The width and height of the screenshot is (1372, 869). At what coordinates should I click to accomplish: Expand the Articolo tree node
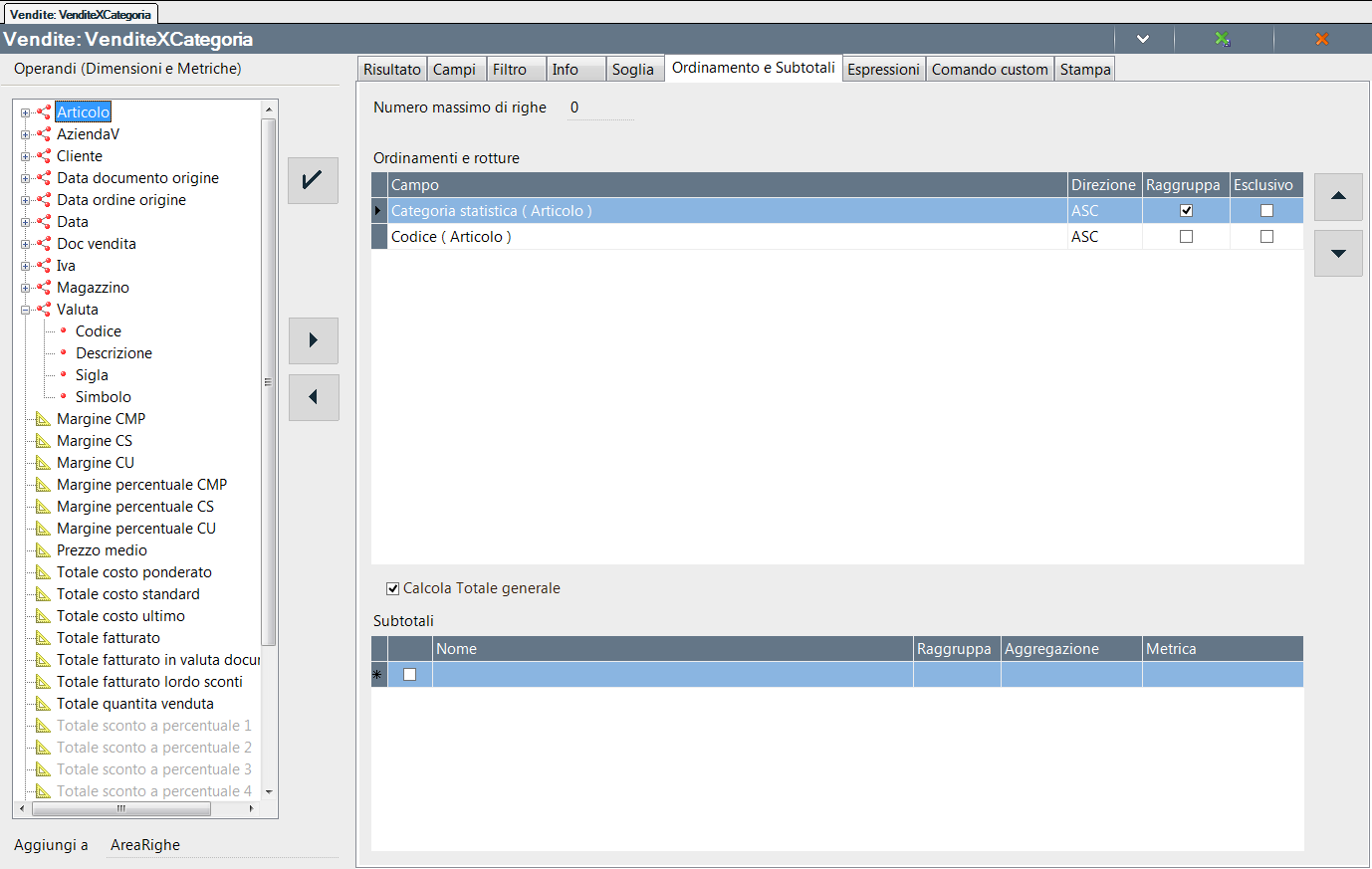click(26, 112)
